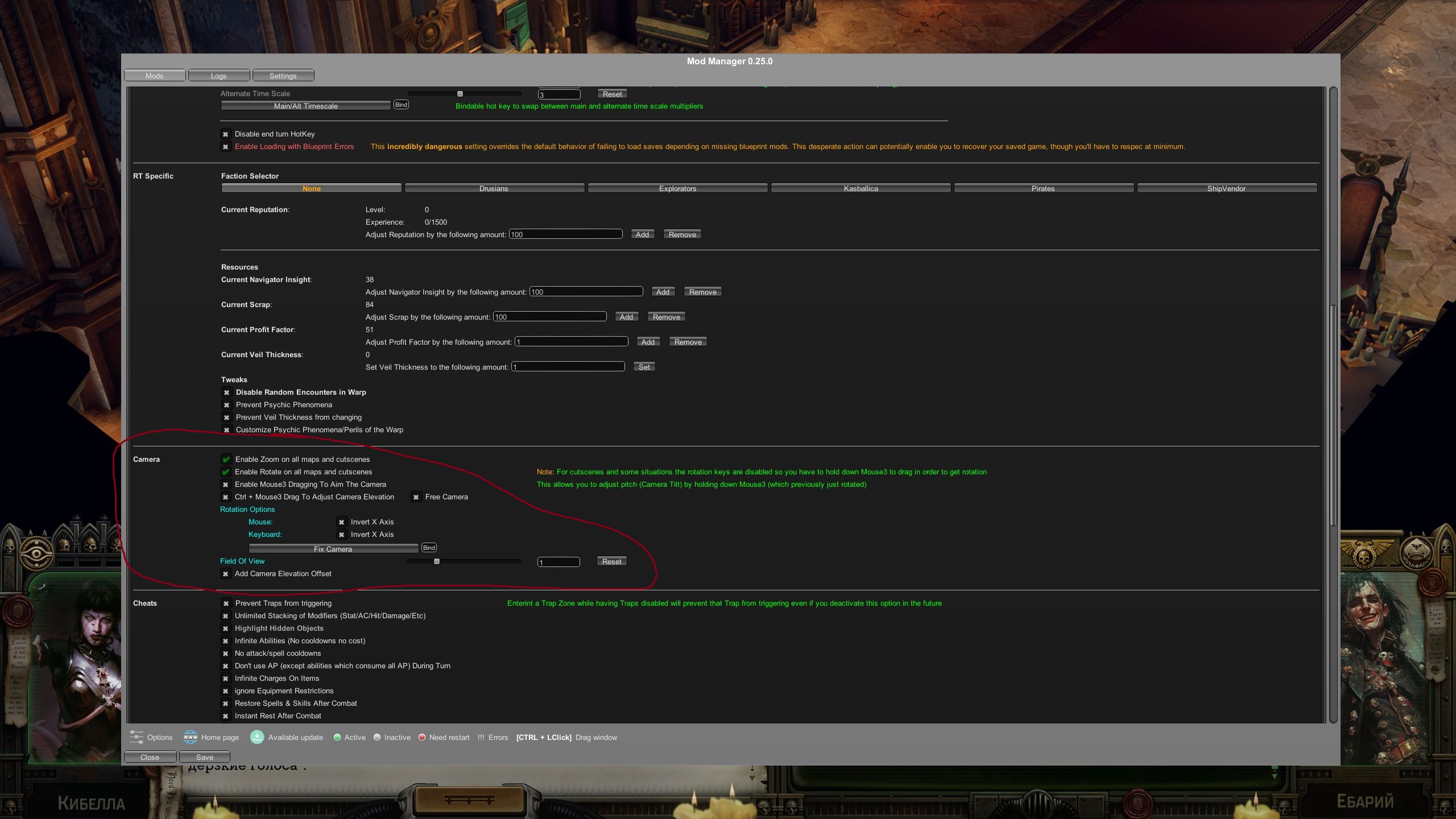Click the Save button
Screen dimensions: 1456x819
tap(205, 757)
